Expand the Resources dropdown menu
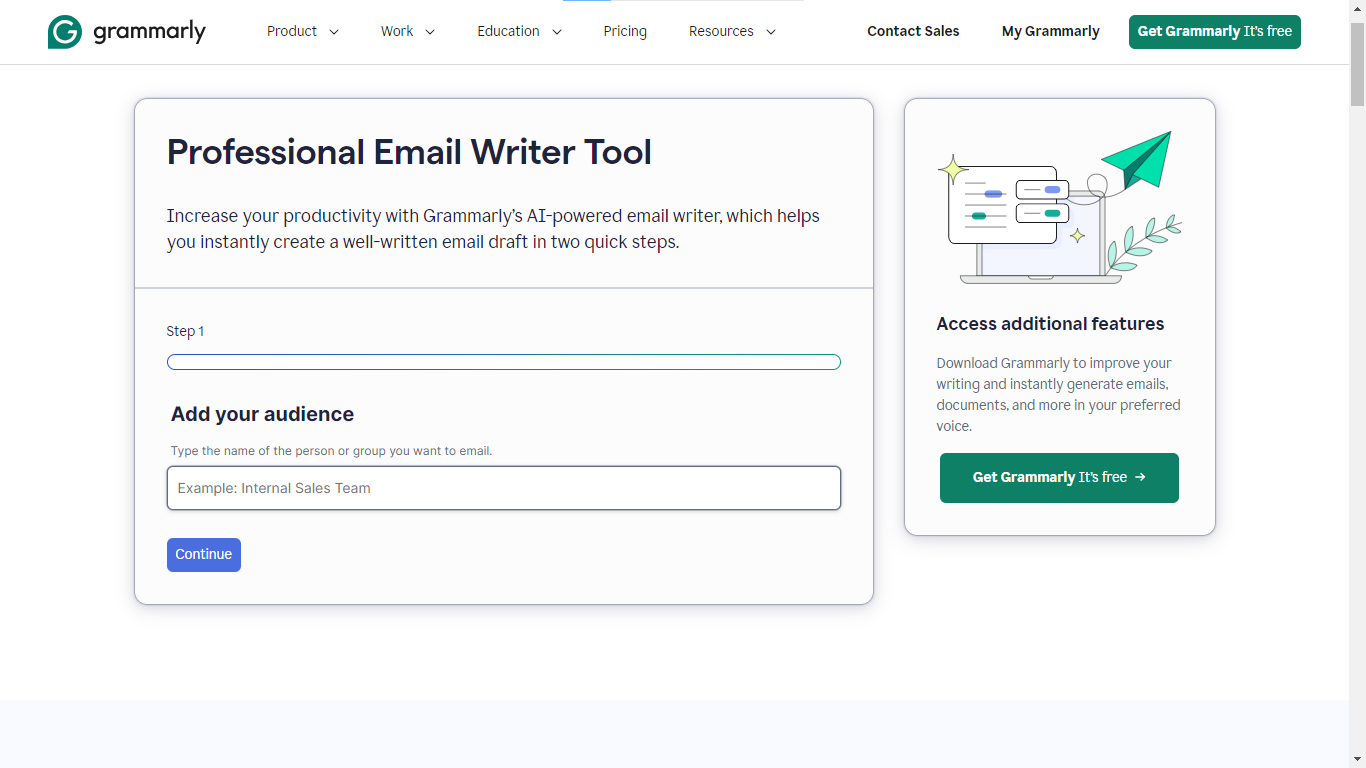This screenshot has width=1366, height=768. click(x=733, y=31)
